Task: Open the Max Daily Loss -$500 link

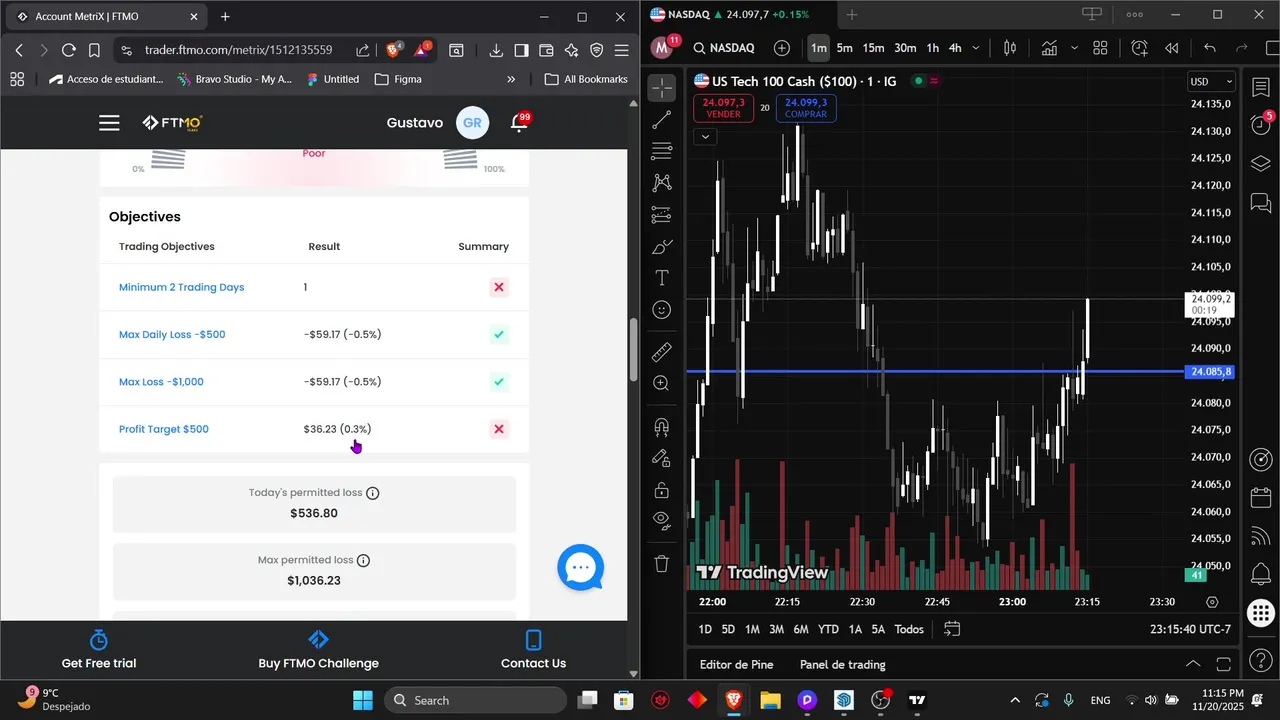Action: (x=172, y=334)
